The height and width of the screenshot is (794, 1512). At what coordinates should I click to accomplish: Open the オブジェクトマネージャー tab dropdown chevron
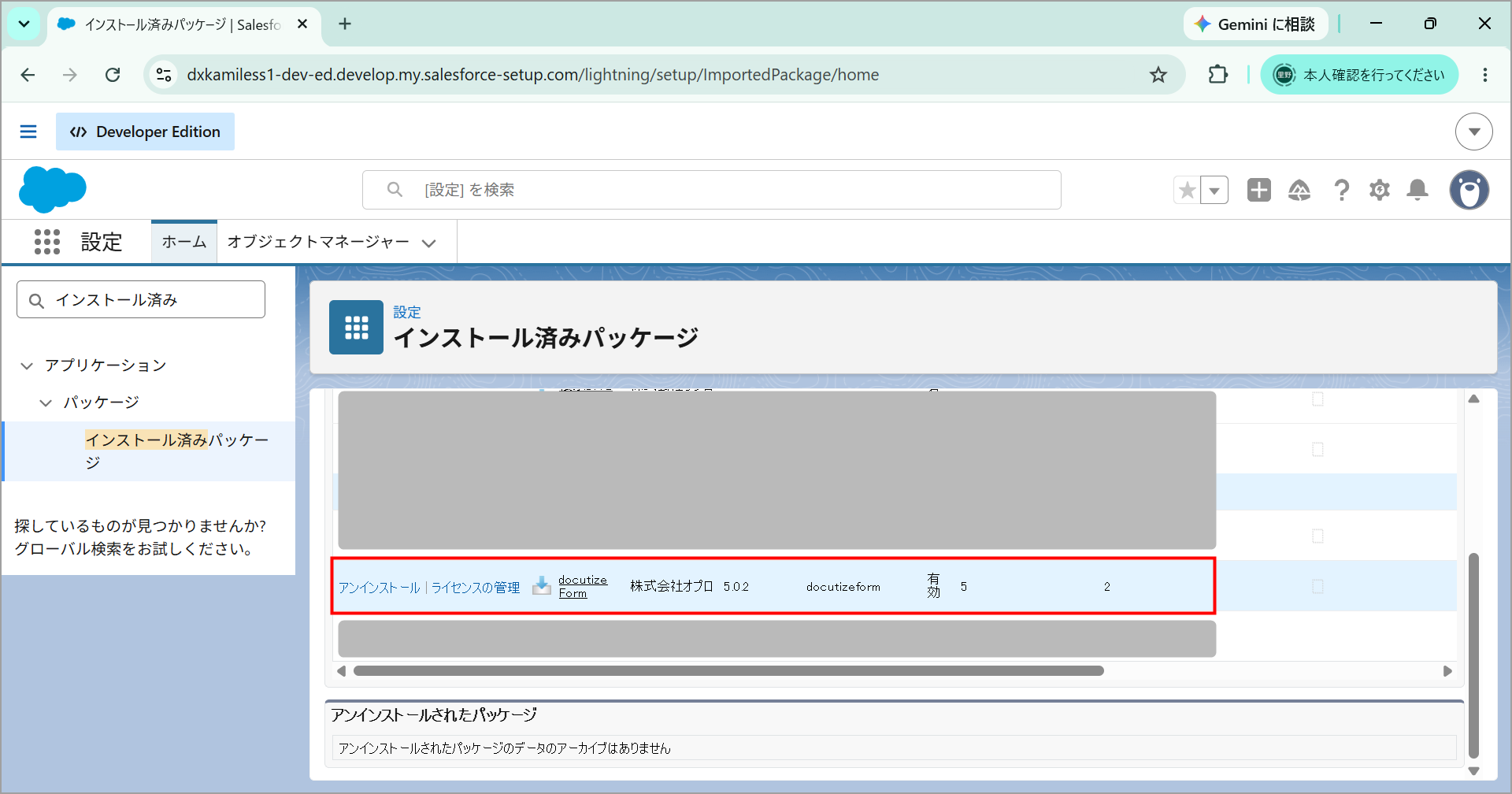pos(428,243)
